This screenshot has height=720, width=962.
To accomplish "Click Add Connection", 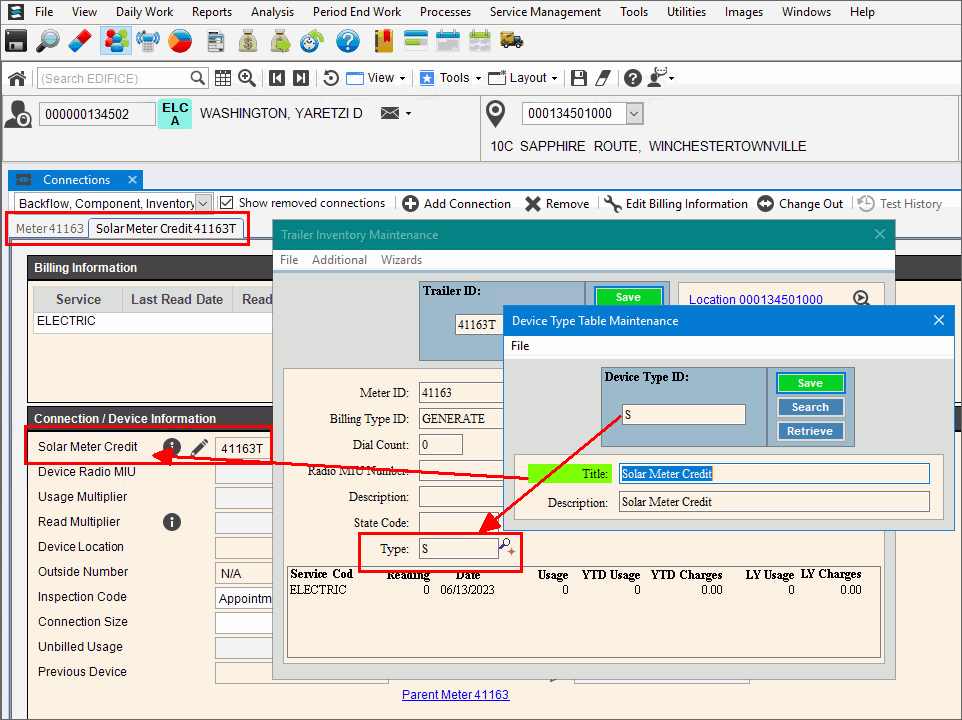I will (456, 204).
